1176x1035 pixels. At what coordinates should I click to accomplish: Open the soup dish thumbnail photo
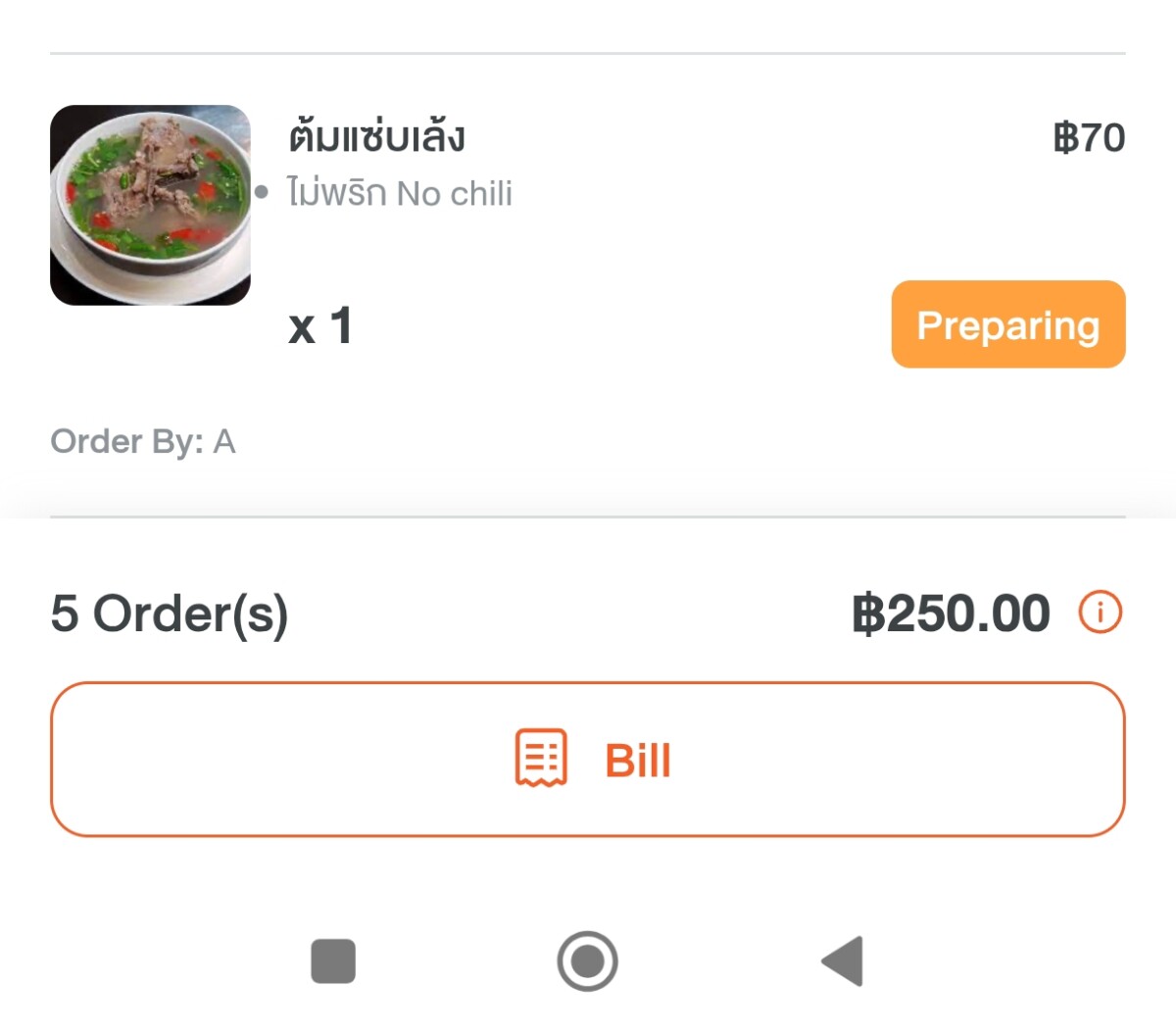click(150, 205)
